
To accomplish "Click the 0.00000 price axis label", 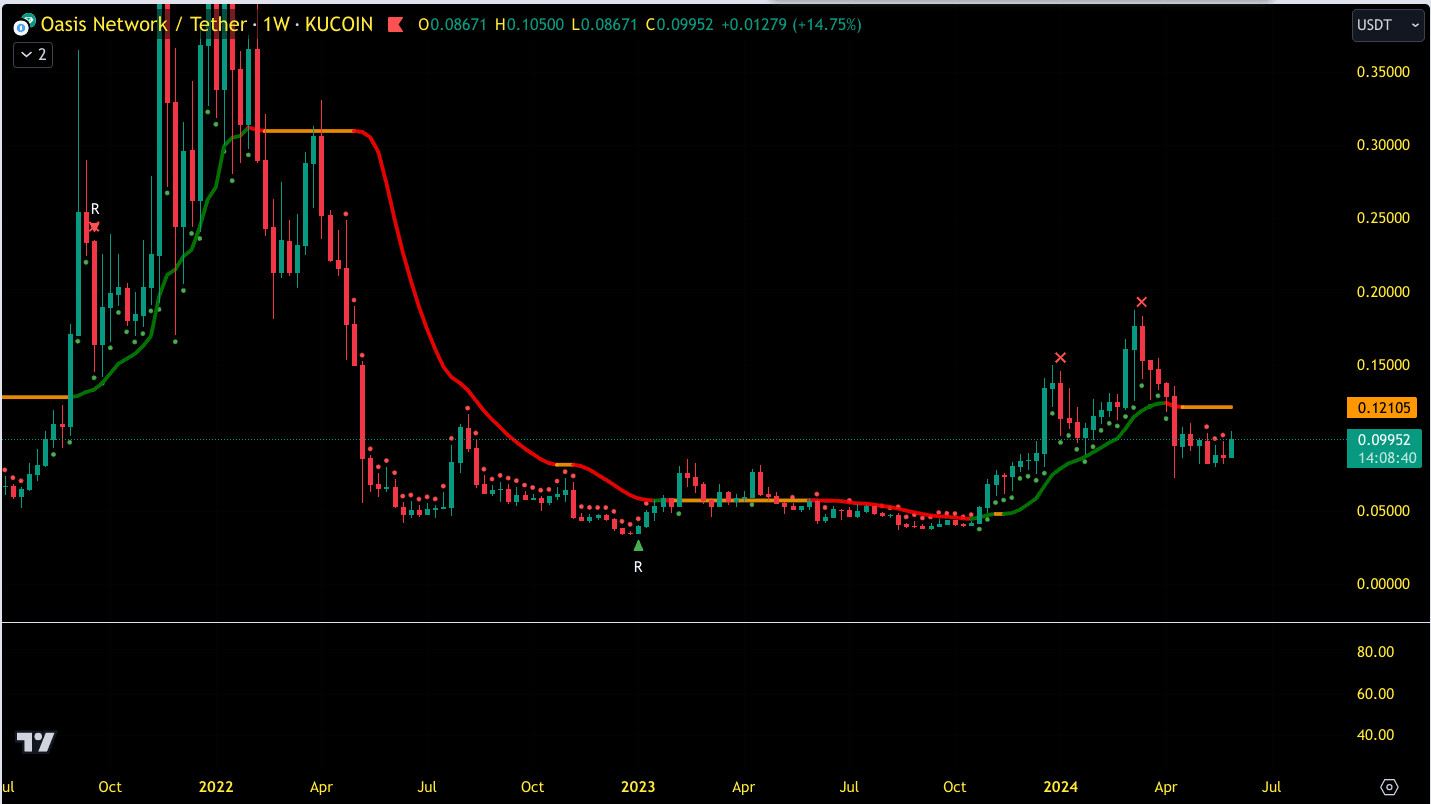I will (x=1383, y=584).
